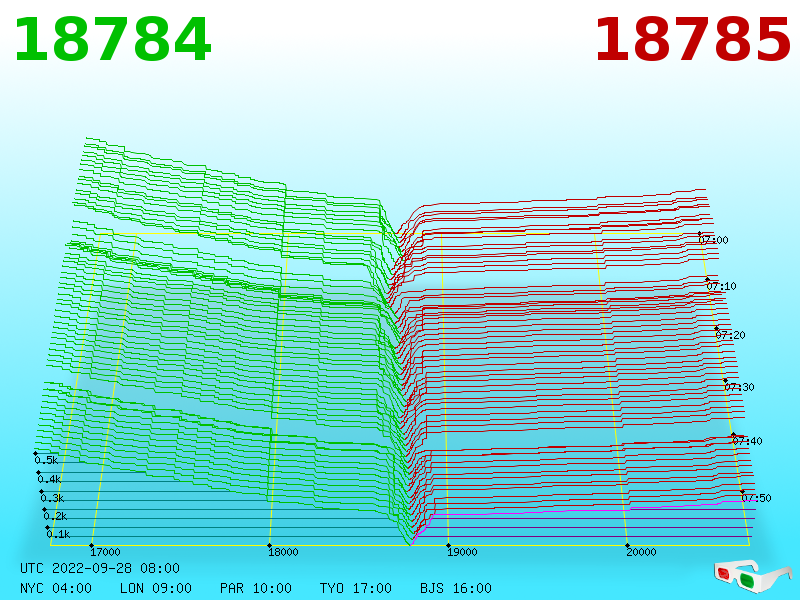
Task: Click the 3D anaglyph glasses icon
Action: 752,576
